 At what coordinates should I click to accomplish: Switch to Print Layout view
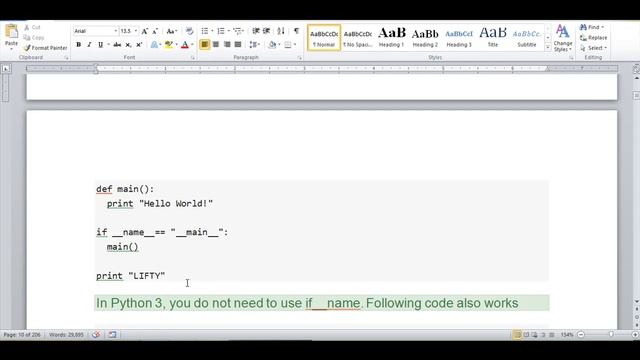(x=518, y=335)
